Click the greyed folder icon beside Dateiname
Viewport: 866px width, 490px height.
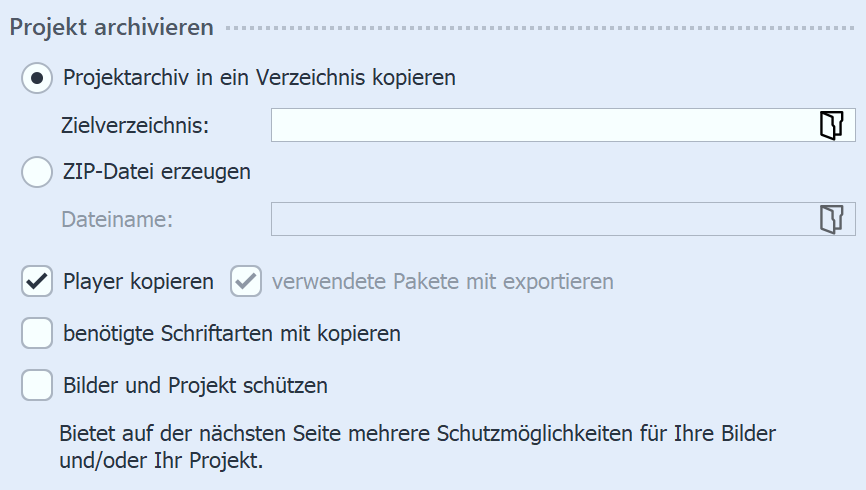[831, 219]
